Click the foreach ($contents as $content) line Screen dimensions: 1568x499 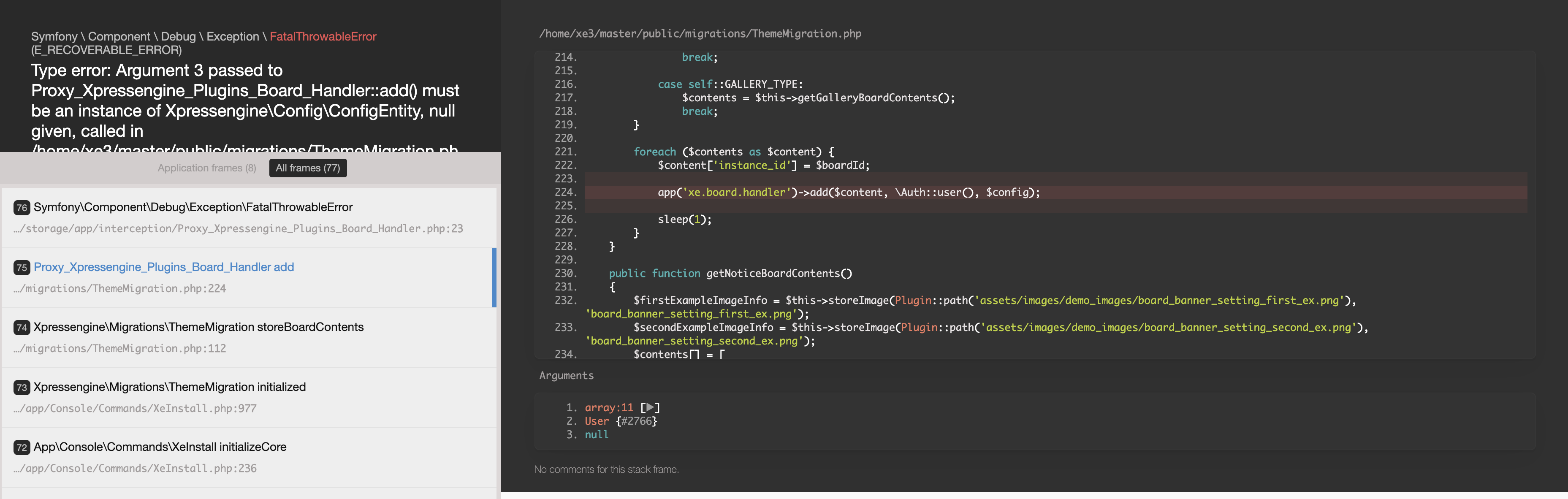(733, 152)
